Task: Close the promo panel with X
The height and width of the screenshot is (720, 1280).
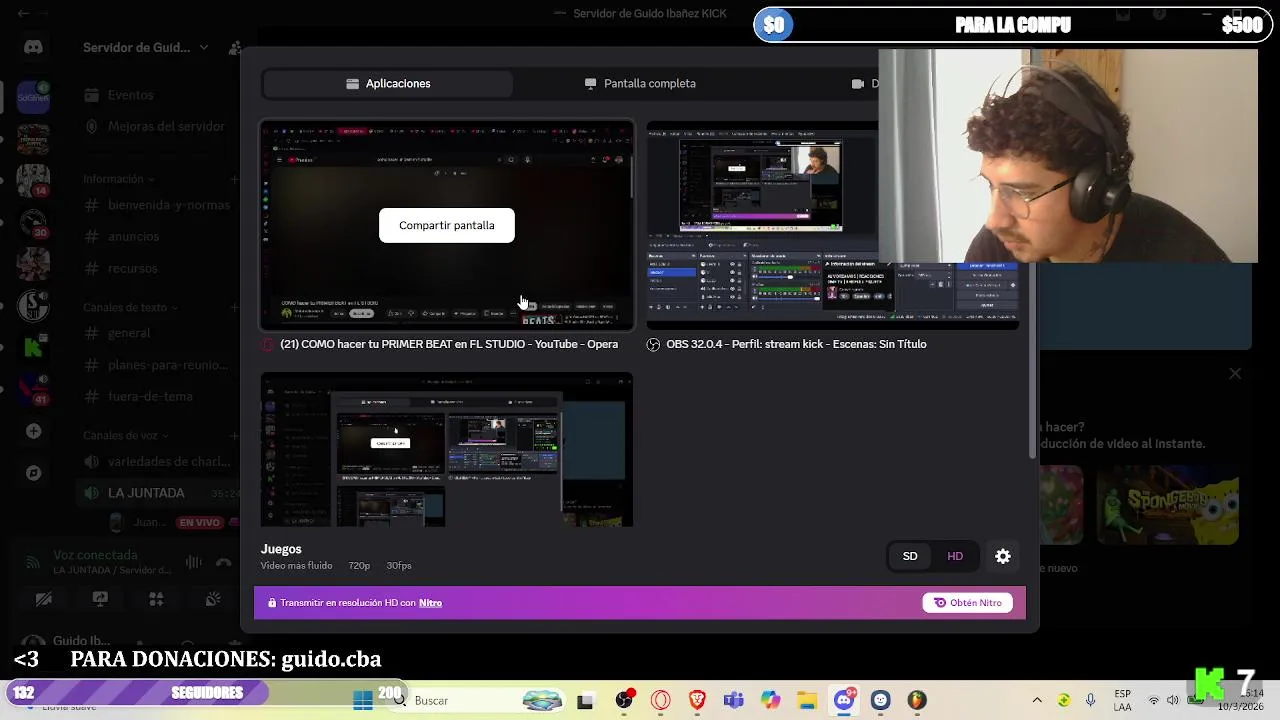Action: pos(1235,373)
